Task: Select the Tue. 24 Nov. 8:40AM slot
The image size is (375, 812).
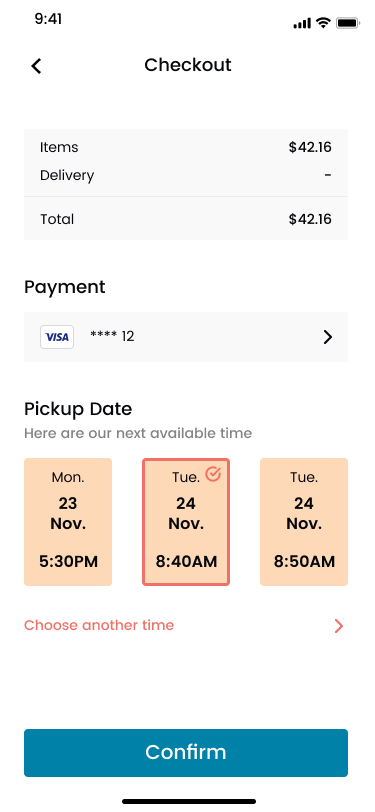Action: click(186, 522)
